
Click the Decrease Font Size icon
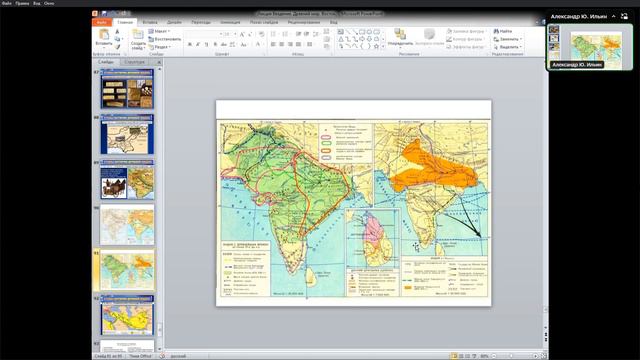tap(250, 34)
